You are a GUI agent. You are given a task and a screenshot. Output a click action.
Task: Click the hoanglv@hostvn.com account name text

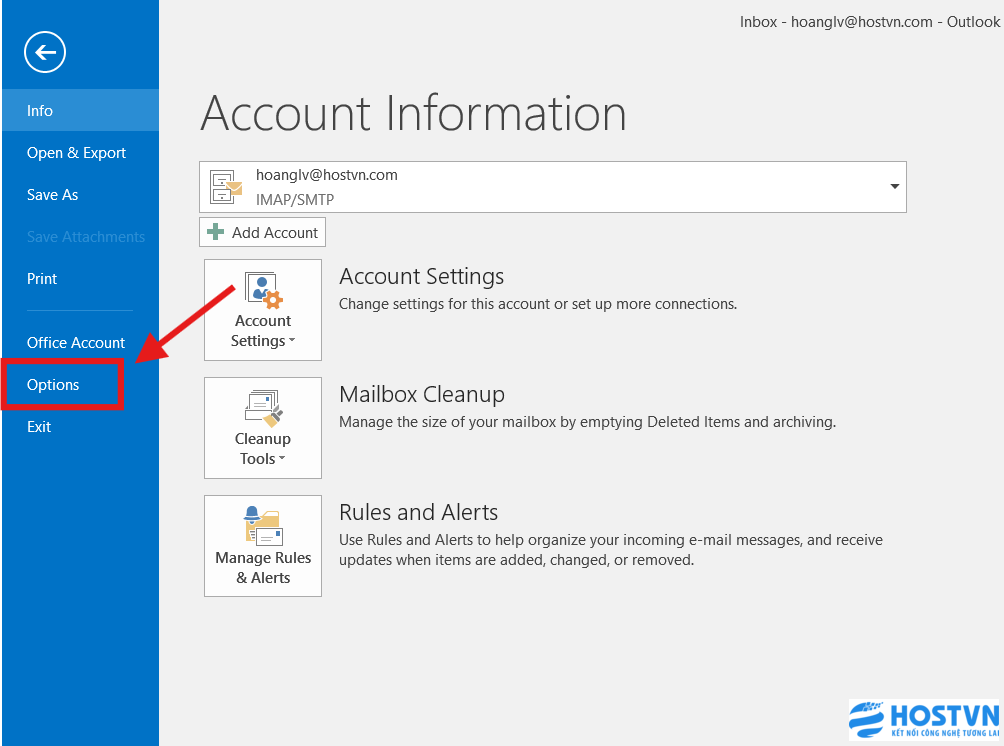tap(327, 175)
